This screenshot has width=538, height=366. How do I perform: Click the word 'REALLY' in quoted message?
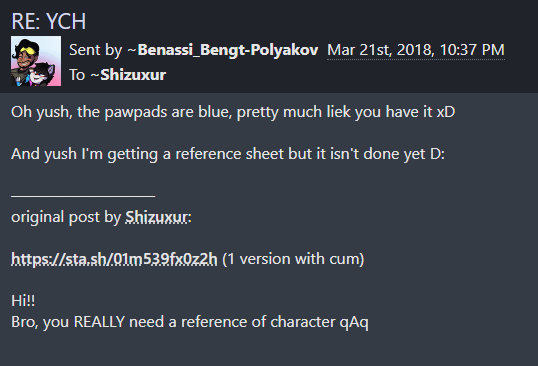tap(99, 322)
